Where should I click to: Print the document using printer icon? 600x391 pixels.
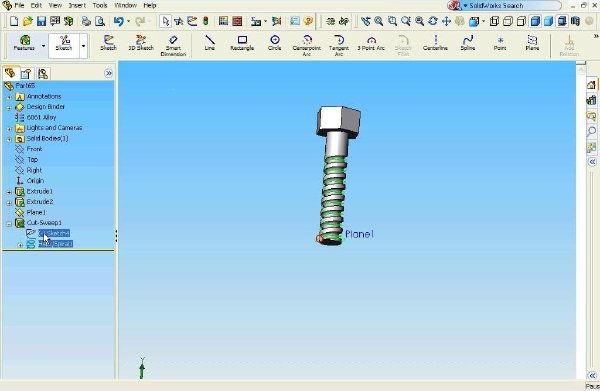coord(86,21)
